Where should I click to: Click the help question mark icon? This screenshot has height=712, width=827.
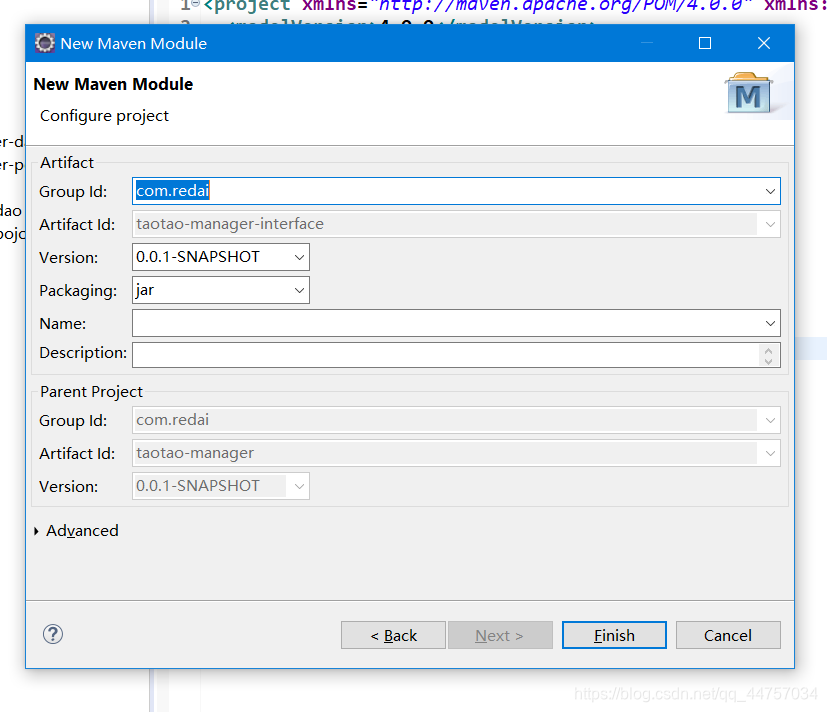[x=53, y=634]
